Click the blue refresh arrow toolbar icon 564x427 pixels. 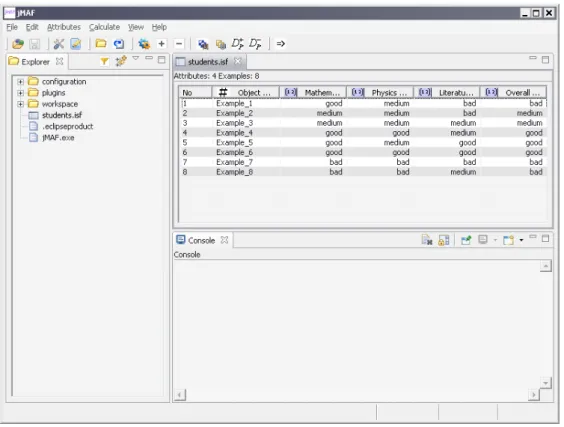[118, 44]
